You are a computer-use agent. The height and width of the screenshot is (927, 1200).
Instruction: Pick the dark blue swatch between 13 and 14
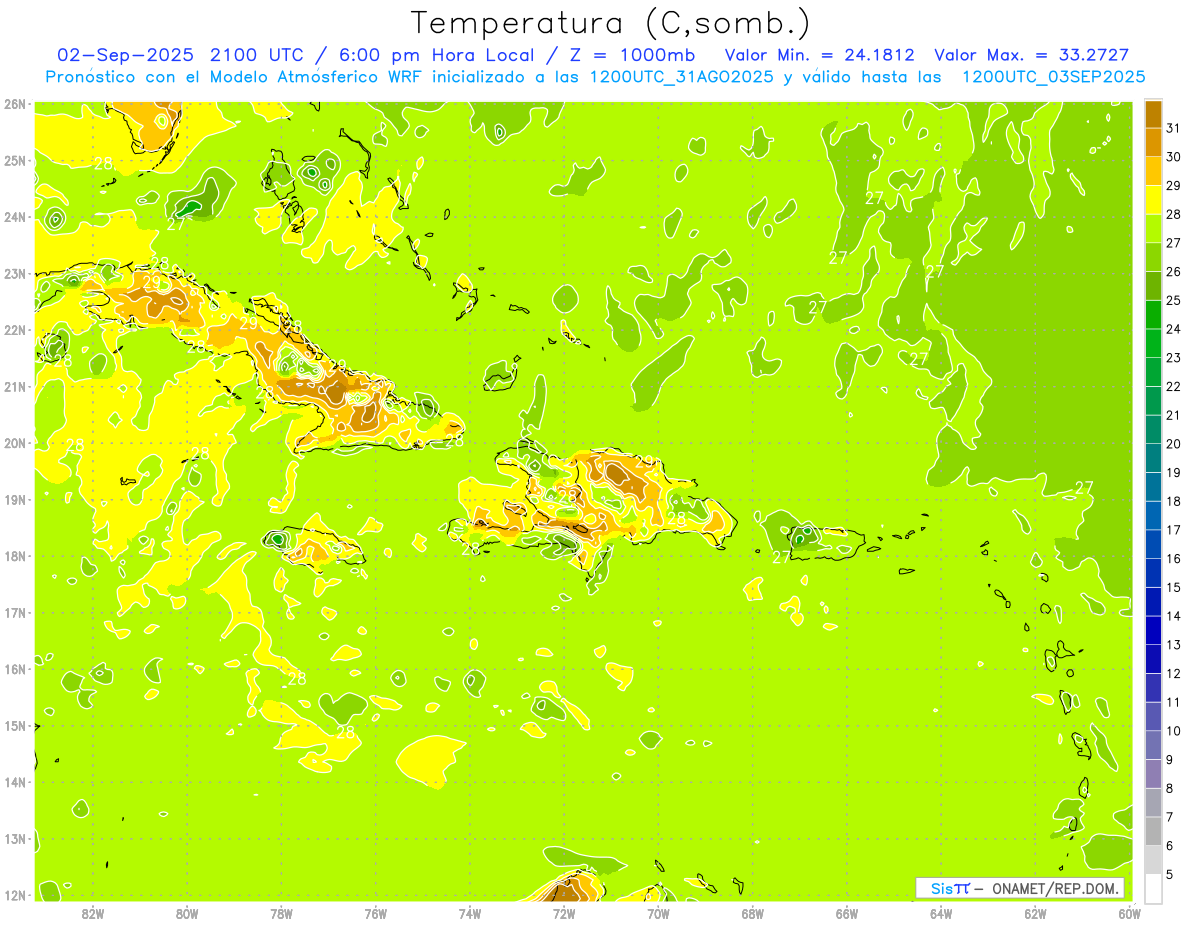coord(1153,630)
